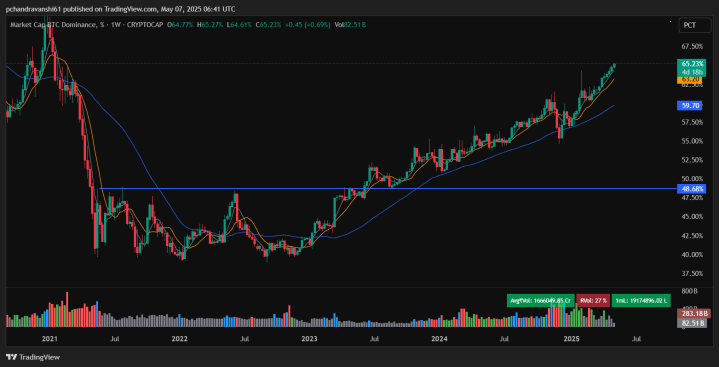Click the 47.50% price axis label
Viewport: 719px width, 367px height.
tap(692, 198)
